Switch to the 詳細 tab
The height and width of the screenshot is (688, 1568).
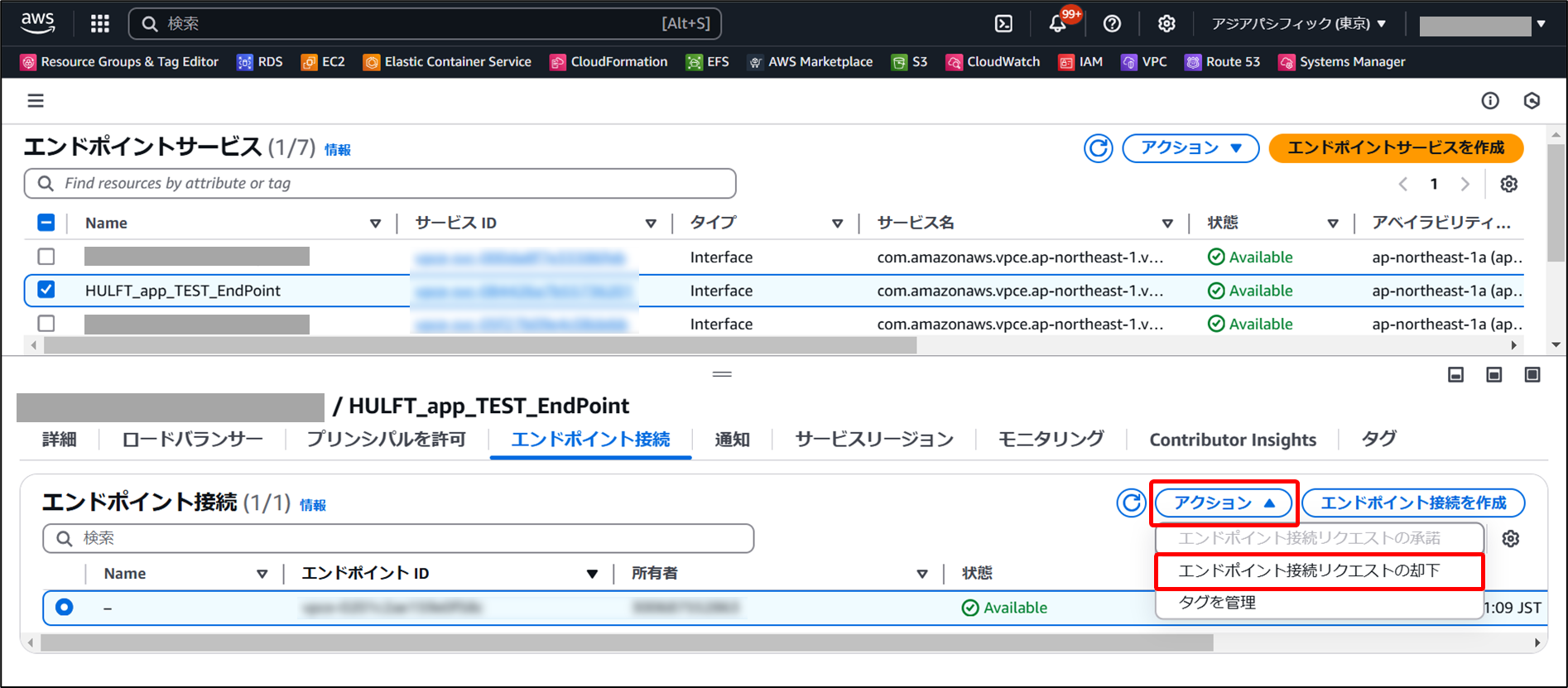coord(59,440)
